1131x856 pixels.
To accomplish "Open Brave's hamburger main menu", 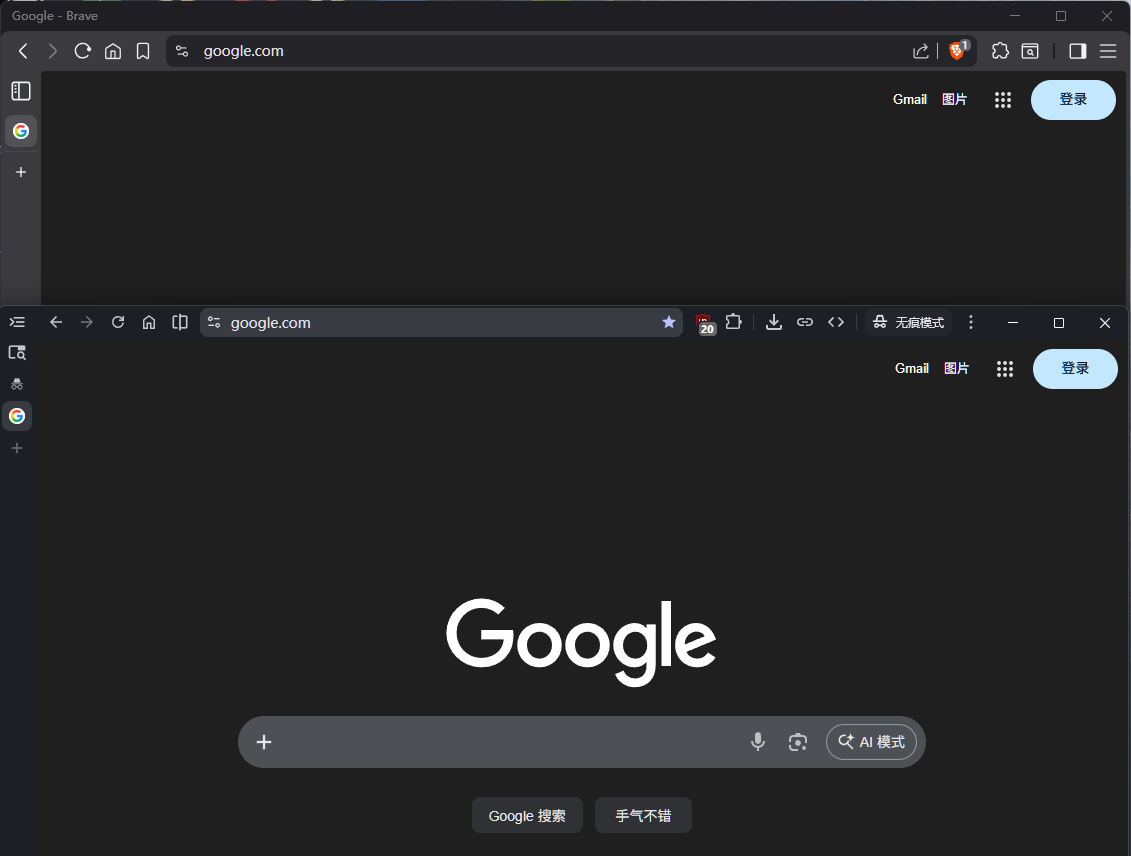I will click(1108, 51).
